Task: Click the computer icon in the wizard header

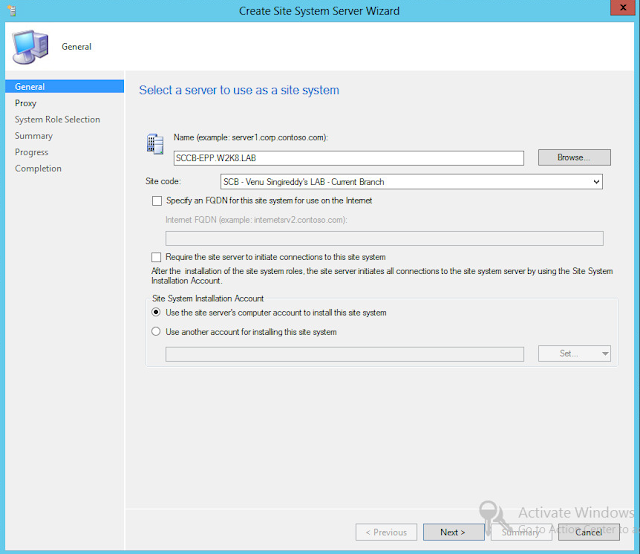Action: [31, 47]
